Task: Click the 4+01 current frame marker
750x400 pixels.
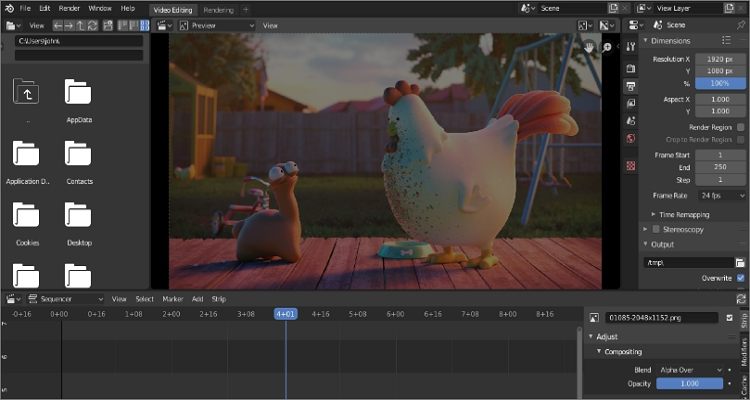Action: pyautogui.click(x=286, y=314)
